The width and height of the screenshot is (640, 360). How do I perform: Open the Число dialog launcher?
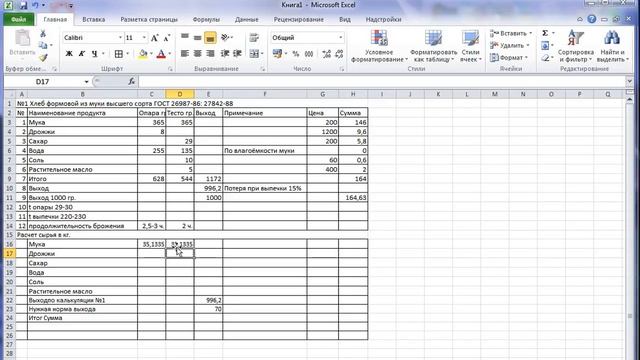(x=342, y=69)
